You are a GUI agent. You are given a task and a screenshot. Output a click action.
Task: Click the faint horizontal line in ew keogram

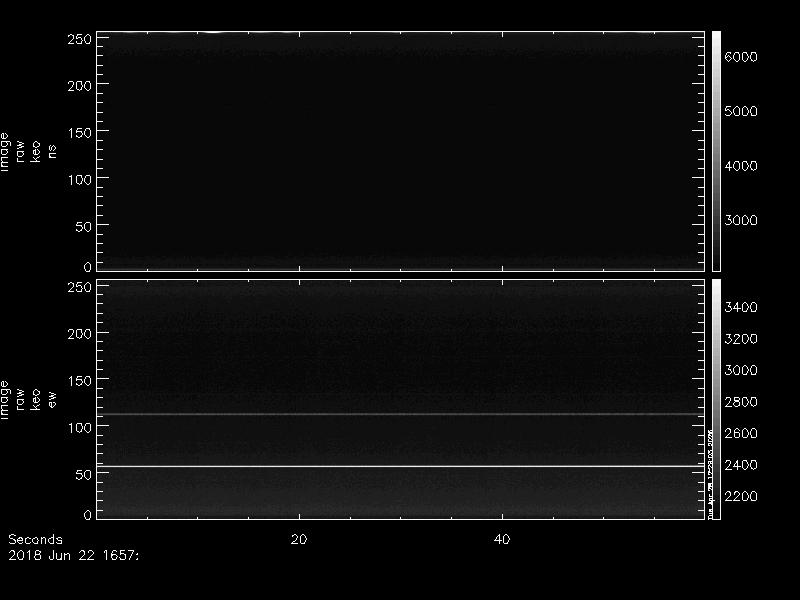401,414
